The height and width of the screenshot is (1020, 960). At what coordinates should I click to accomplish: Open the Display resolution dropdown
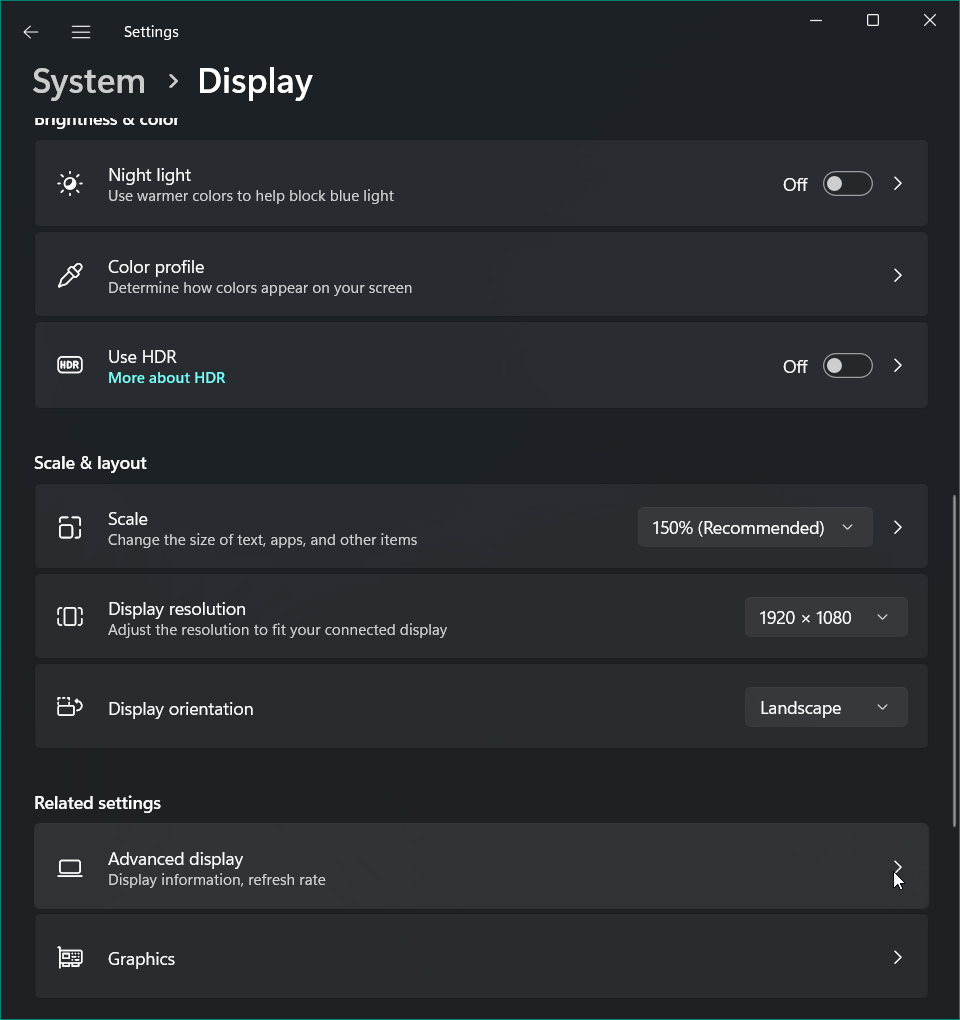(x=825, y=617)
